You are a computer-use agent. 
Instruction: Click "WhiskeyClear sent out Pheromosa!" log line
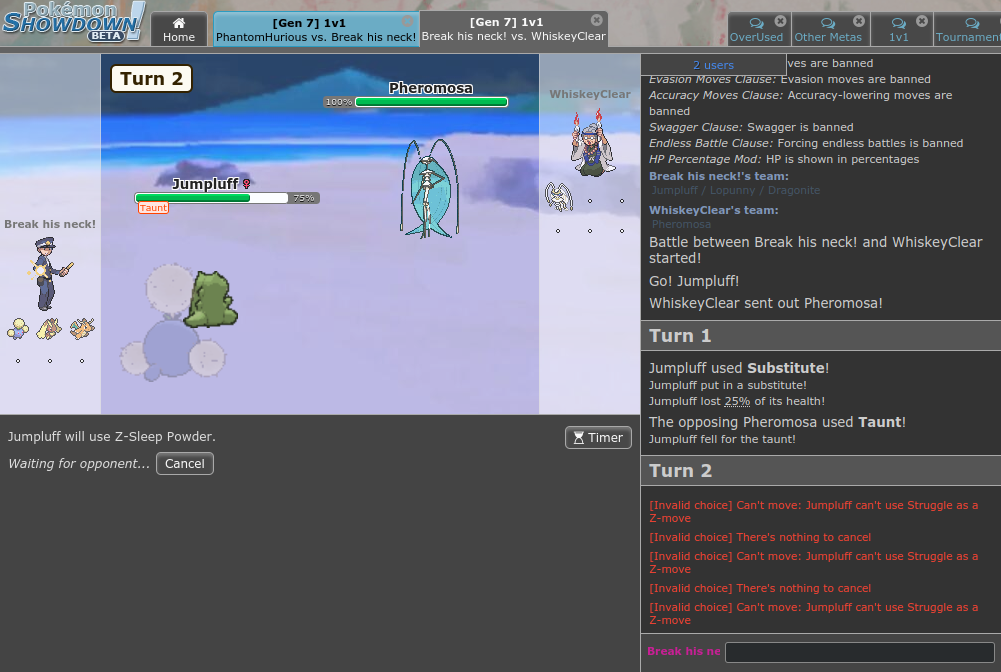[765, 303]
